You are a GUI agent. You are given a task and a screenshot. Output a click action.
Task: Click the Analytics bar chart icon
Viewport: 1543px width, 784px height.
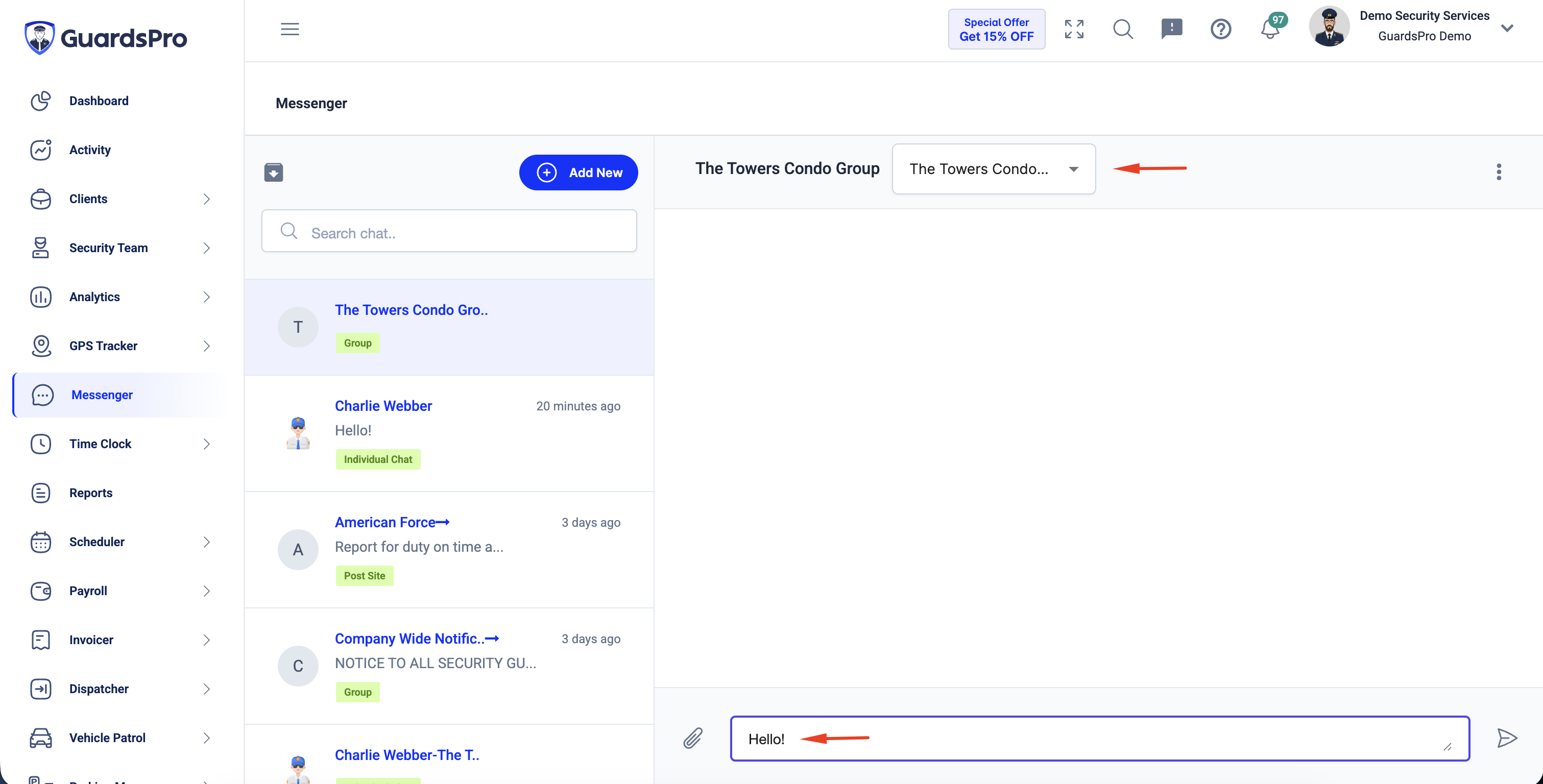[41, 297]
